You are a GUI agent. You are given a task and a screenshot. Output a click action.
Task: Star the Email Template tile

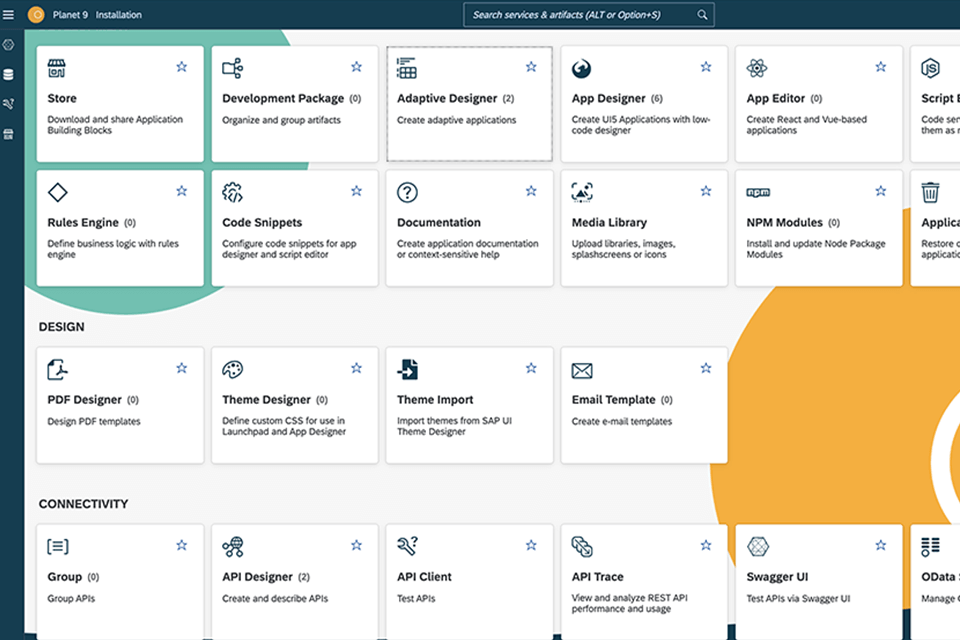(706, 368)
